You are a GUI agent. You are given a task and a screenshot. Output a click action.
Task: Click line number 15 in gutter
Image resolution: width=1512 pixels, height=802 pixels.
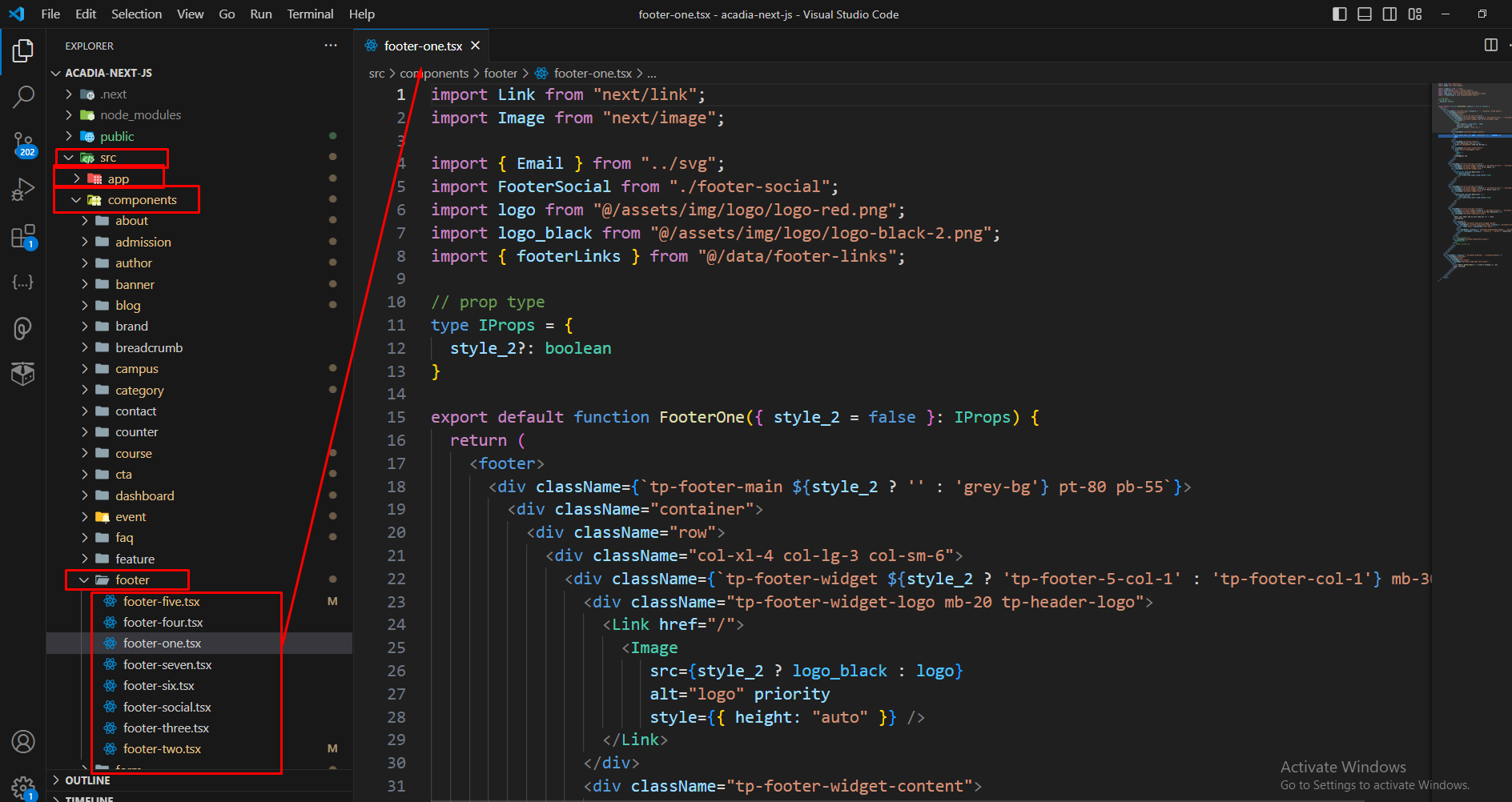coord(396,417)
